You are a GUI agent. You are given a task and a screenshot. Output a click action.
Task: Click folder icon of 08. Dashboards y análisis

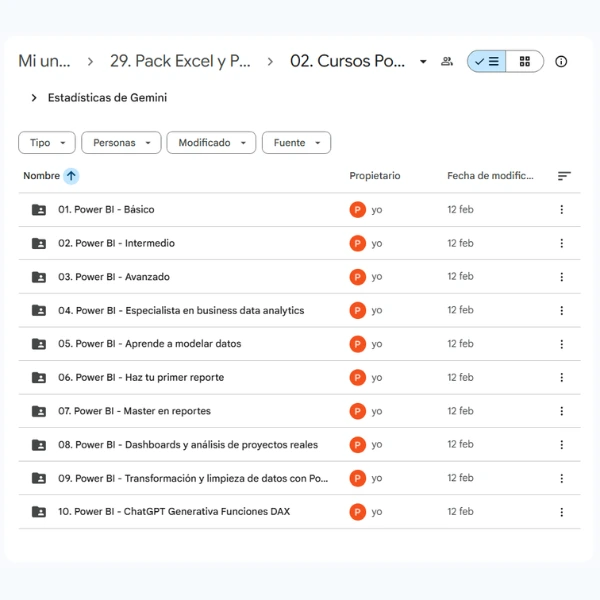pyautogui.click(x=39, y=445)
